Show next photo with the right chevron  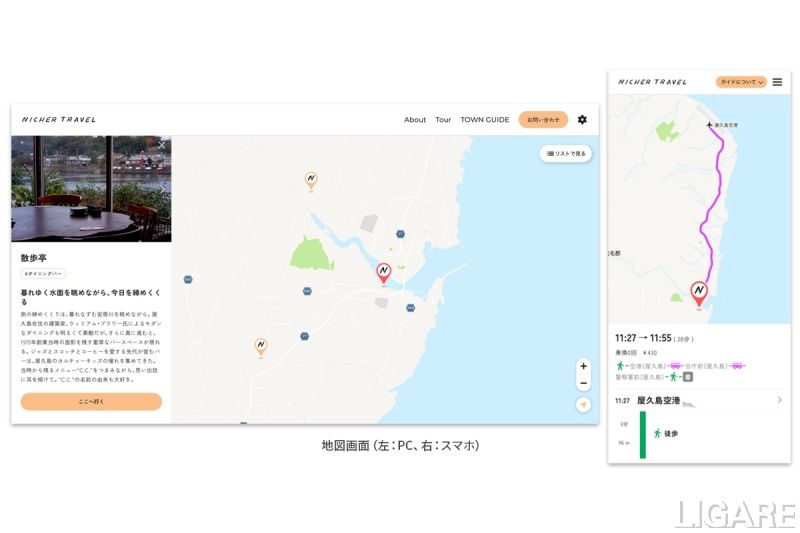click(162, 187)
